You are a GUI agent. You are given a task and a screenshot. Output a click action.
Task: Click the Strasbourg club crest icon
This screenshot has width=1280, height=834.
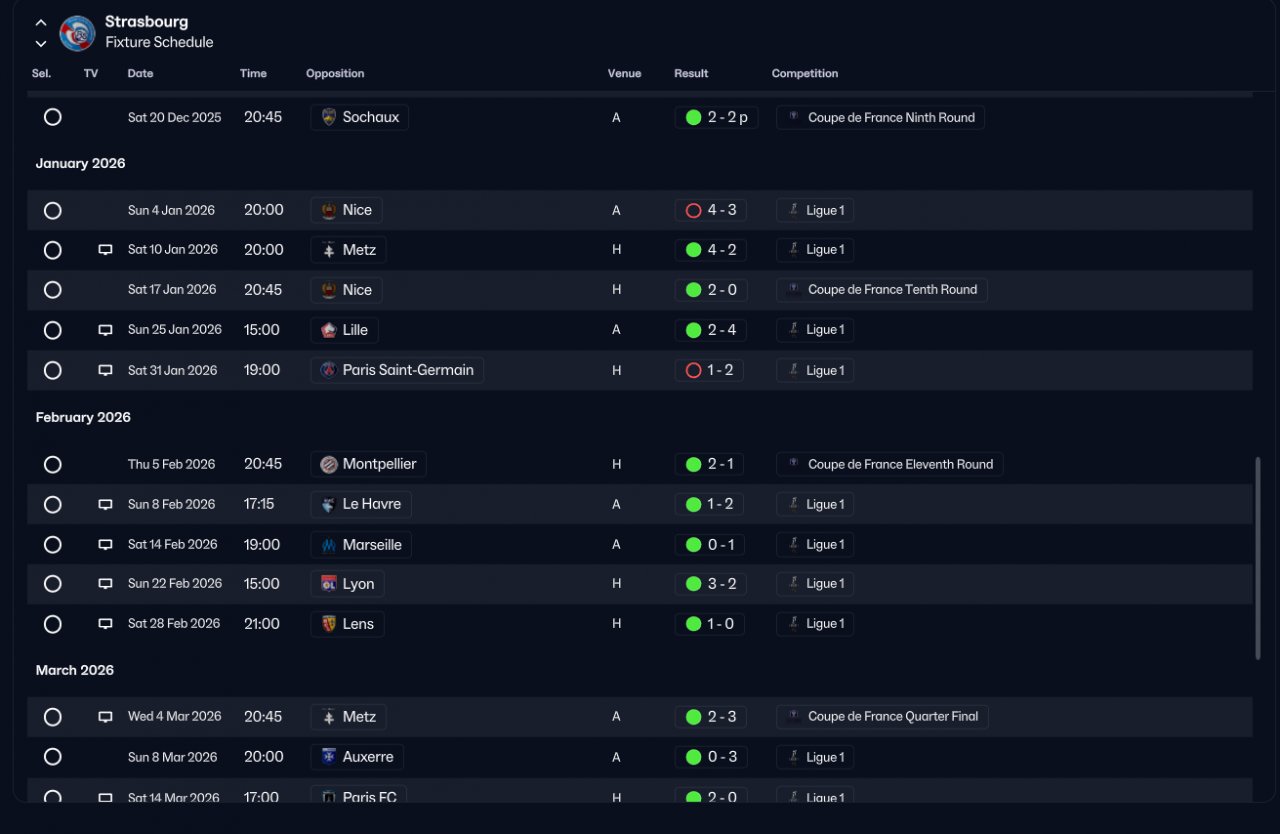77,33
